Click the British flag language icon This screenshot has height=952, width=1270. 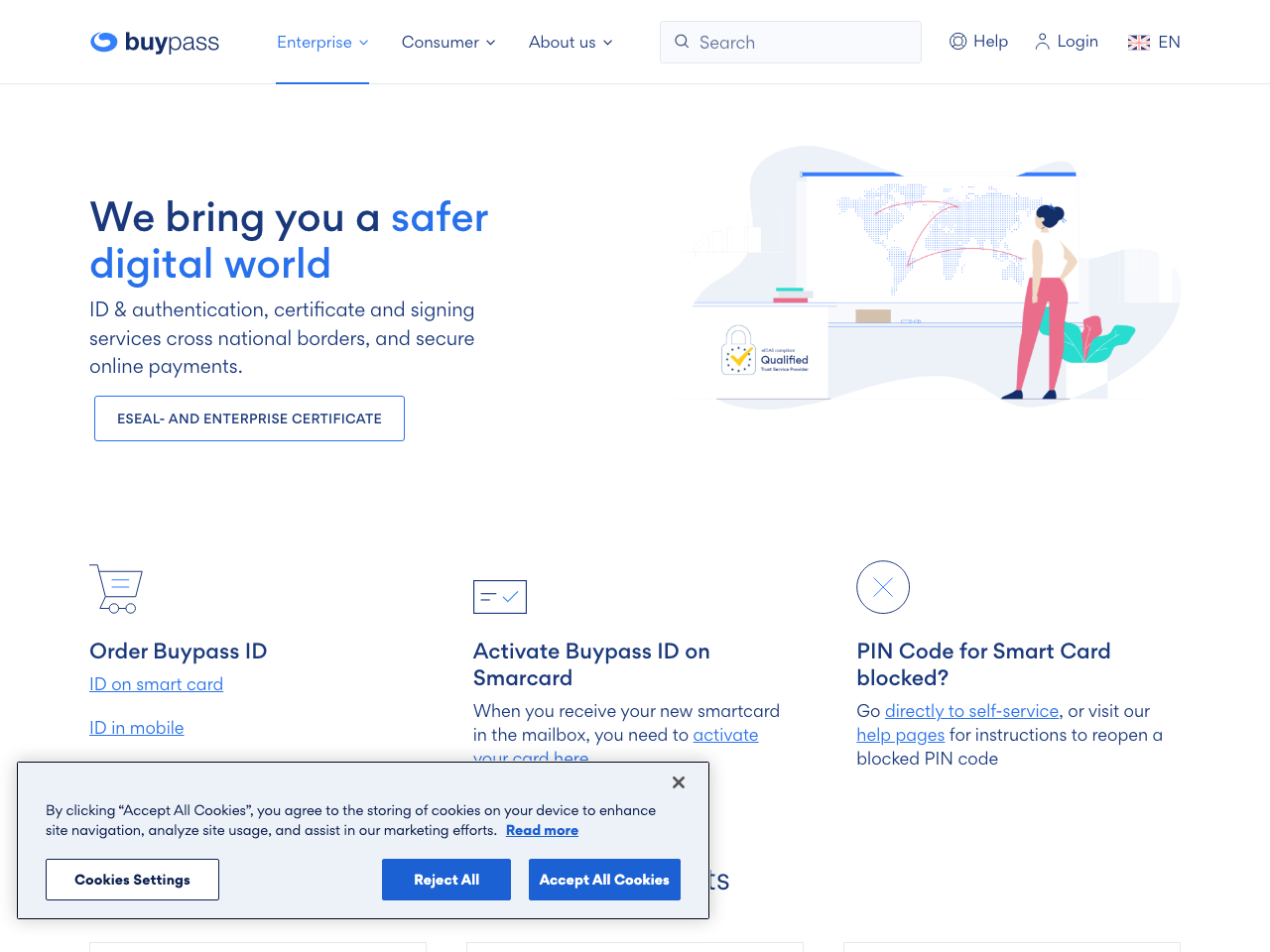[1137, 42]
